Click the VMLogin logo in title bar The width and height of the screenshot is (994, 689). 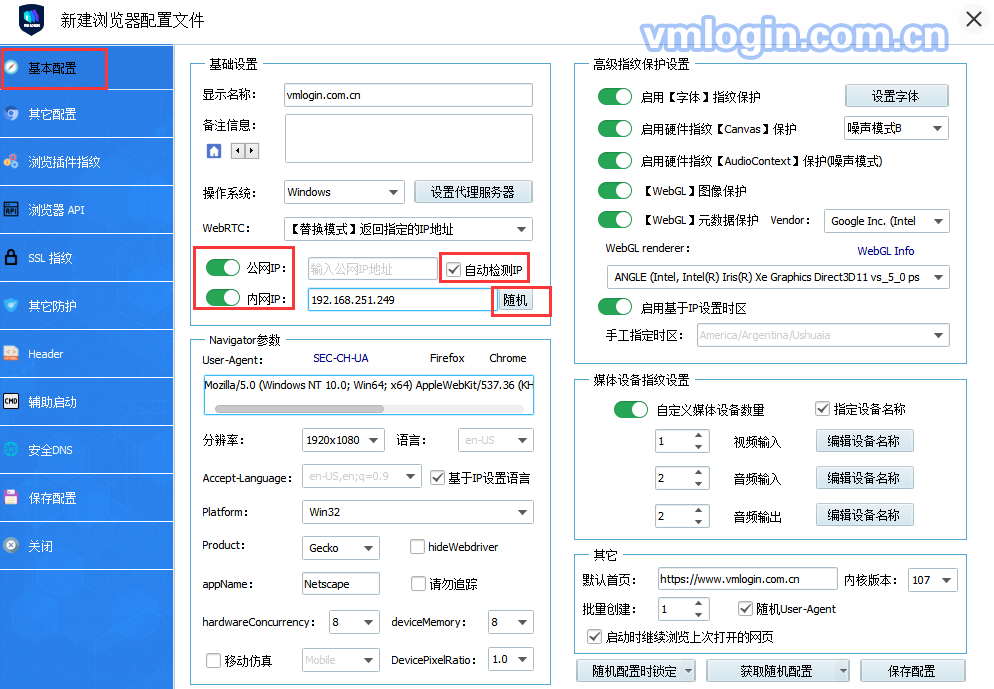click(31, 20)
